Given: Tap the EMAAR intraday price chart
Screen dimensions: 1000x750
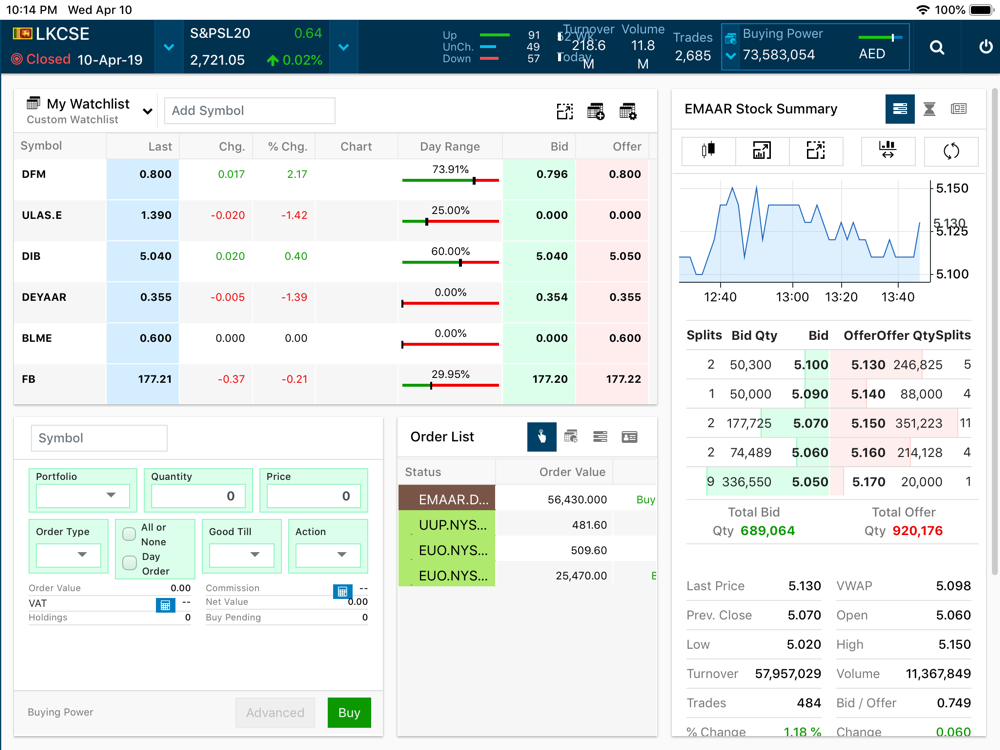Looking at the screenshot, I should click(804, 233).
